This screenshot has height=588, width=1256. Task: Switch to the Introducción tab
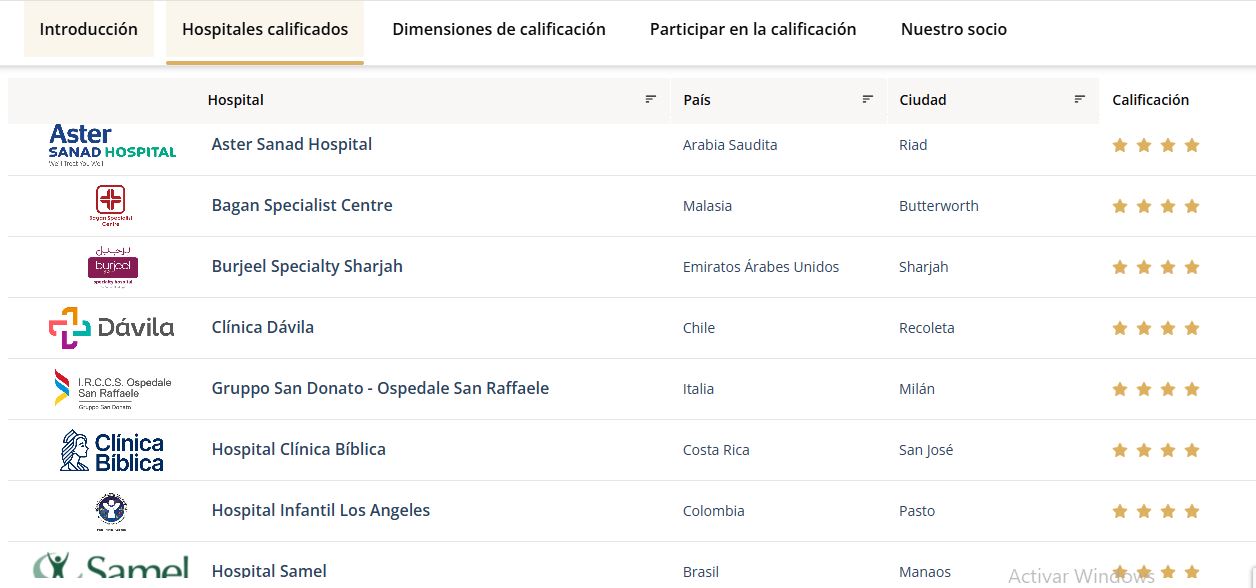(89, 29)
